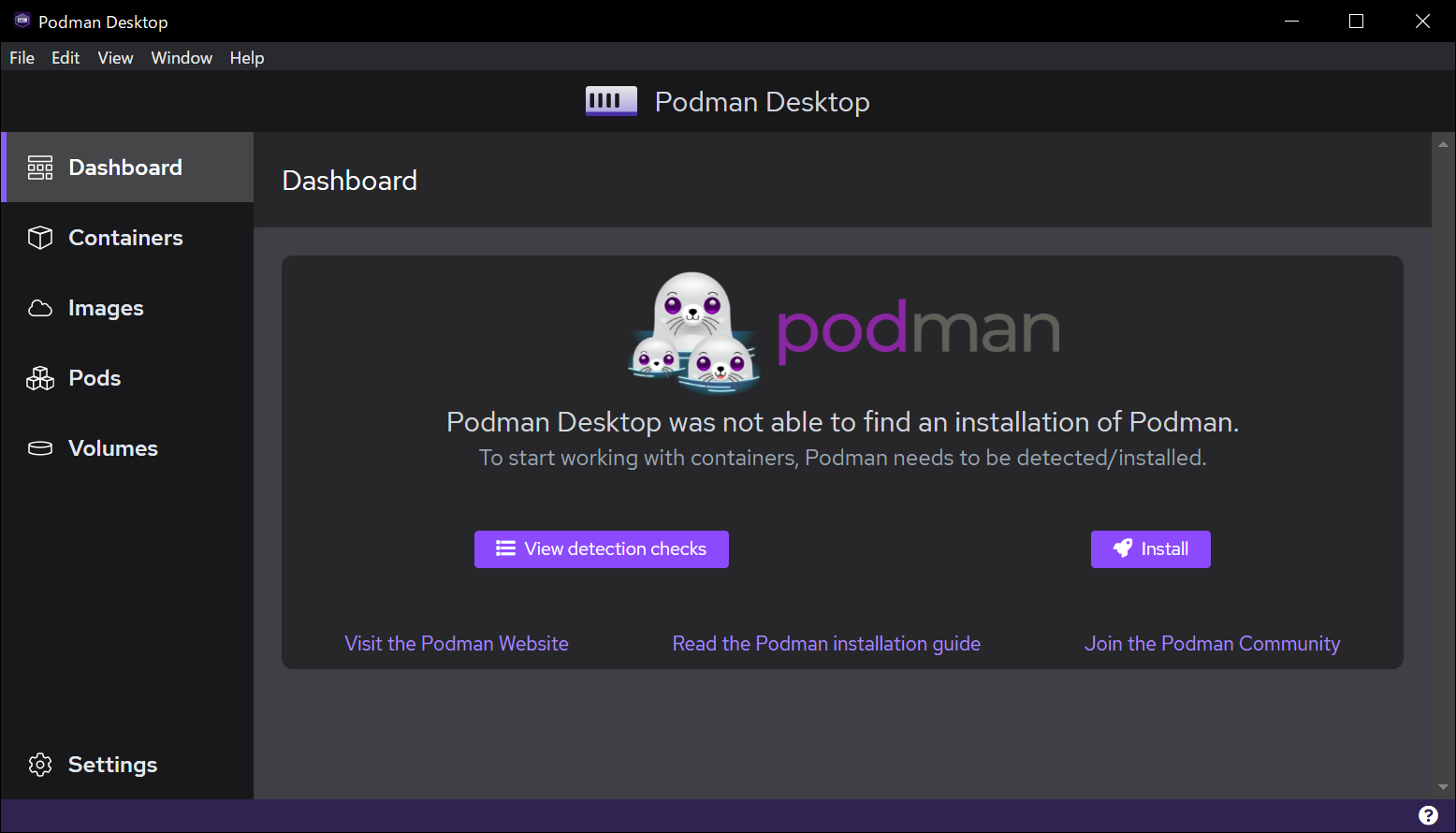Click the Images cloud icon
Image resolution: width=1456 pixels, height=833 pixels.
40,308
